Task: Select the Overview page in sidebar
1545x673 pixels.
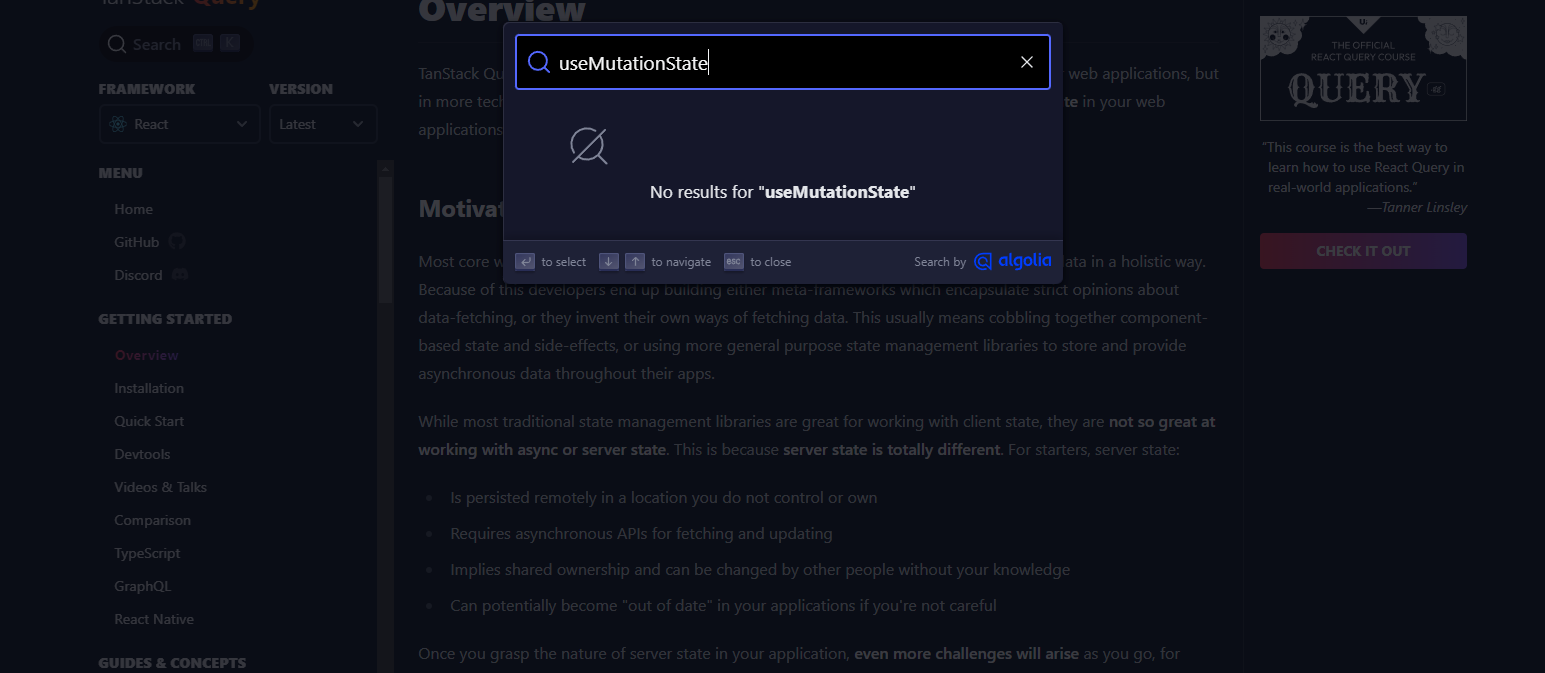Action: click(146, 355)
